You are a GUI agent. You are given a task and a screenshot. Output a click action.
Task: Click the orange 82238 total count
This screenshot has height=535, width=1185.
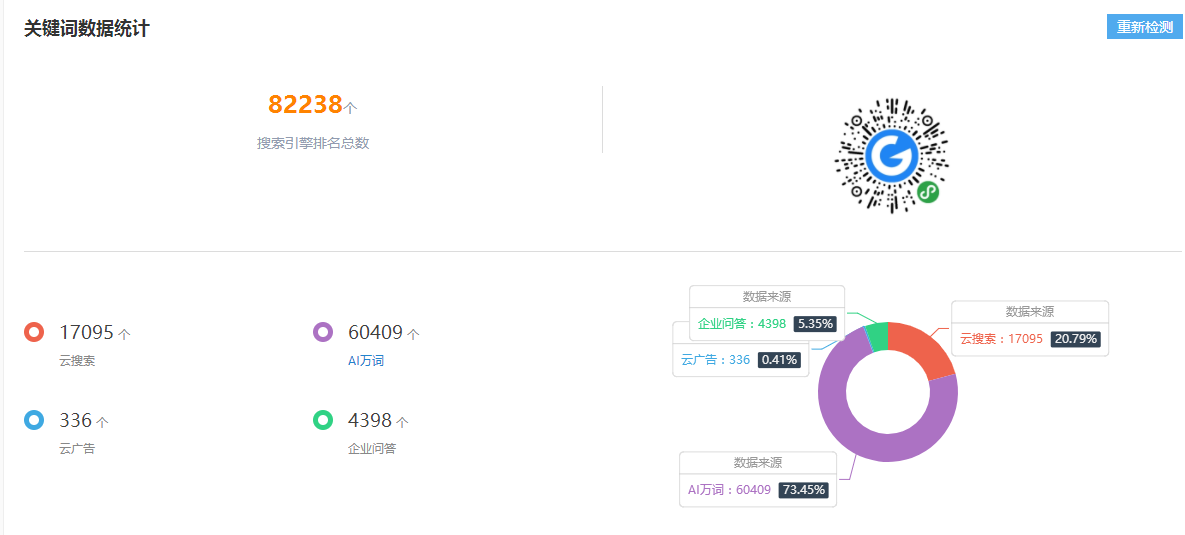coord(305,104)
